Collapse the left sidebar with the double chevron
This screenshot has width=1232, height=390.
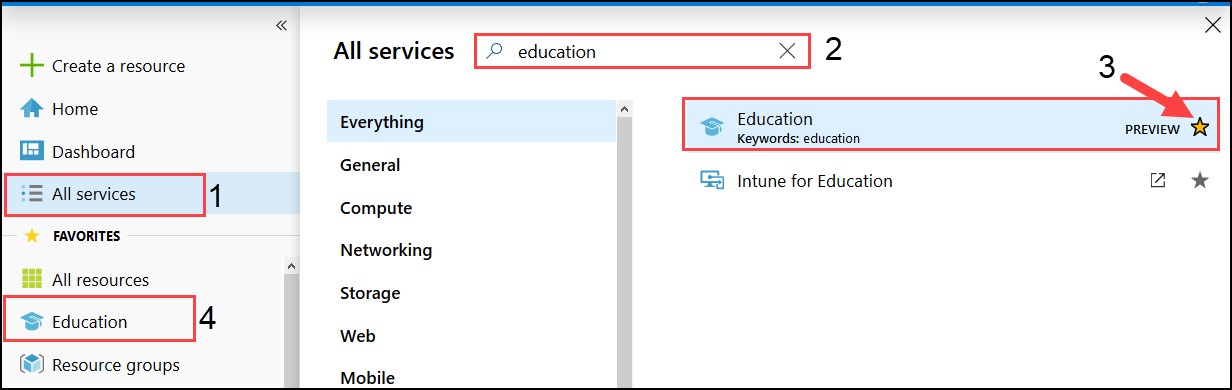[x=281, y=25]
